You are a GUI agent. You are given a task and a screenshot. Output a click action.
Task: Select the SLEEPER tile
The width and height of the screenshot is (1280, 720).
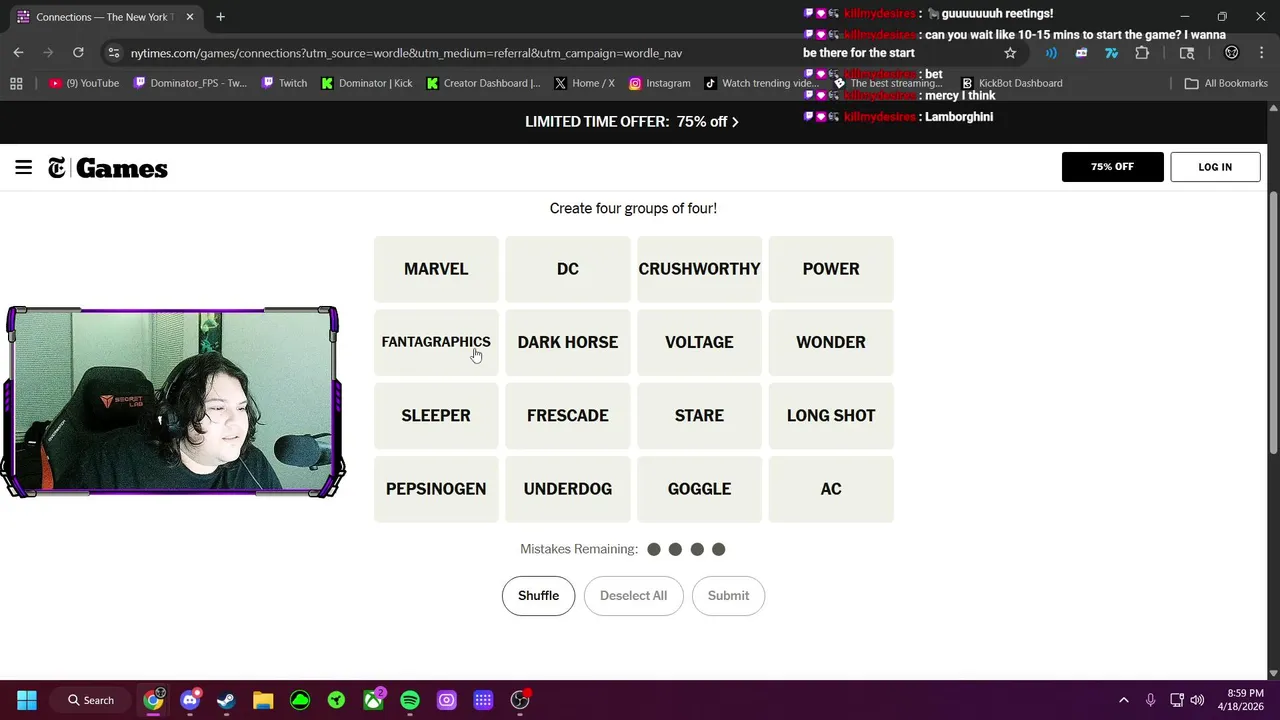[436, 415]
